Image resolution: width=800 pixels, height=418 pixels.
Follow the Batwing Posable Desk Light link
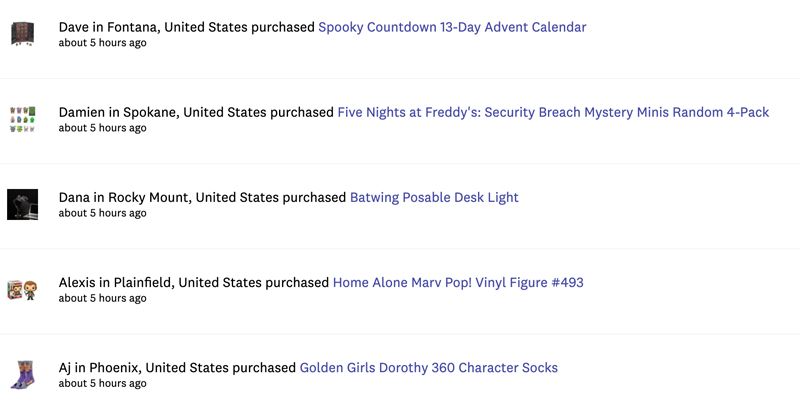click(434, 197)
